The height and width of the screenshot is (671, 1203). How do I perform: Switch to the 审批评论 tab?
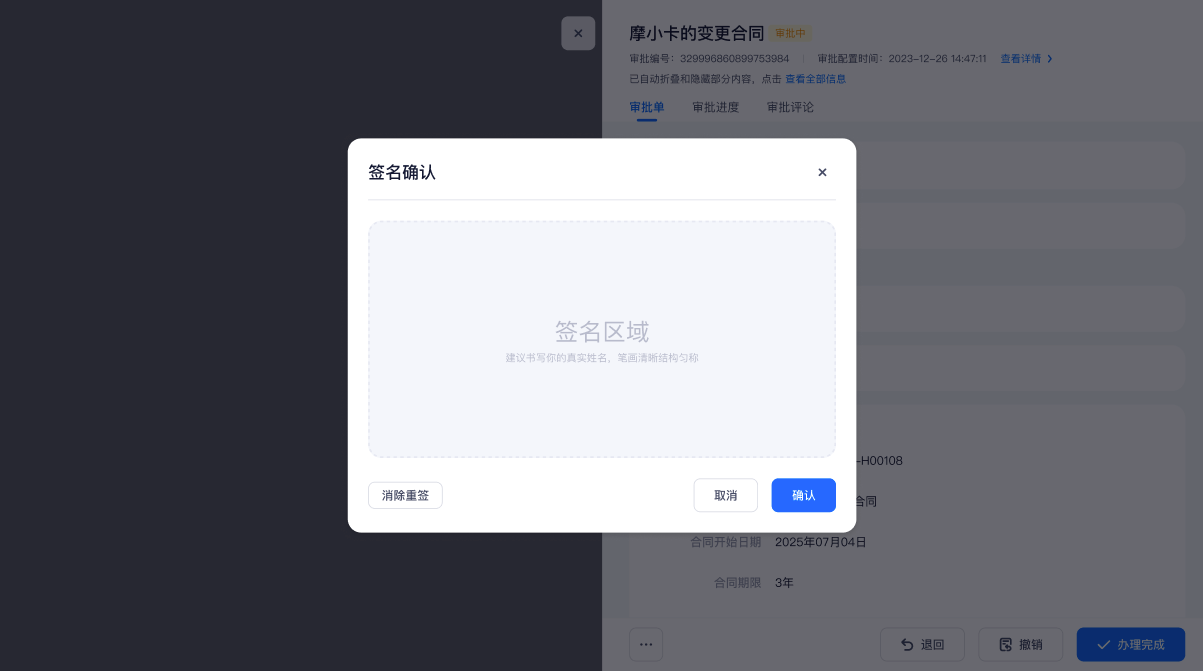tap(790, 107)
